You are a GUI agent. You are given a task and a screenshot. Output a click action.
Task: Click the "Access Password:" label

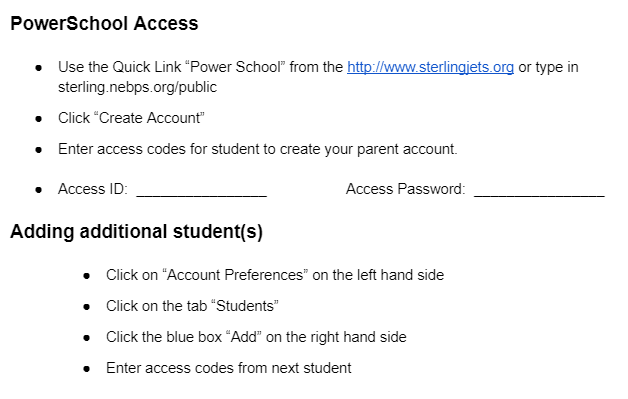point(405,189)
